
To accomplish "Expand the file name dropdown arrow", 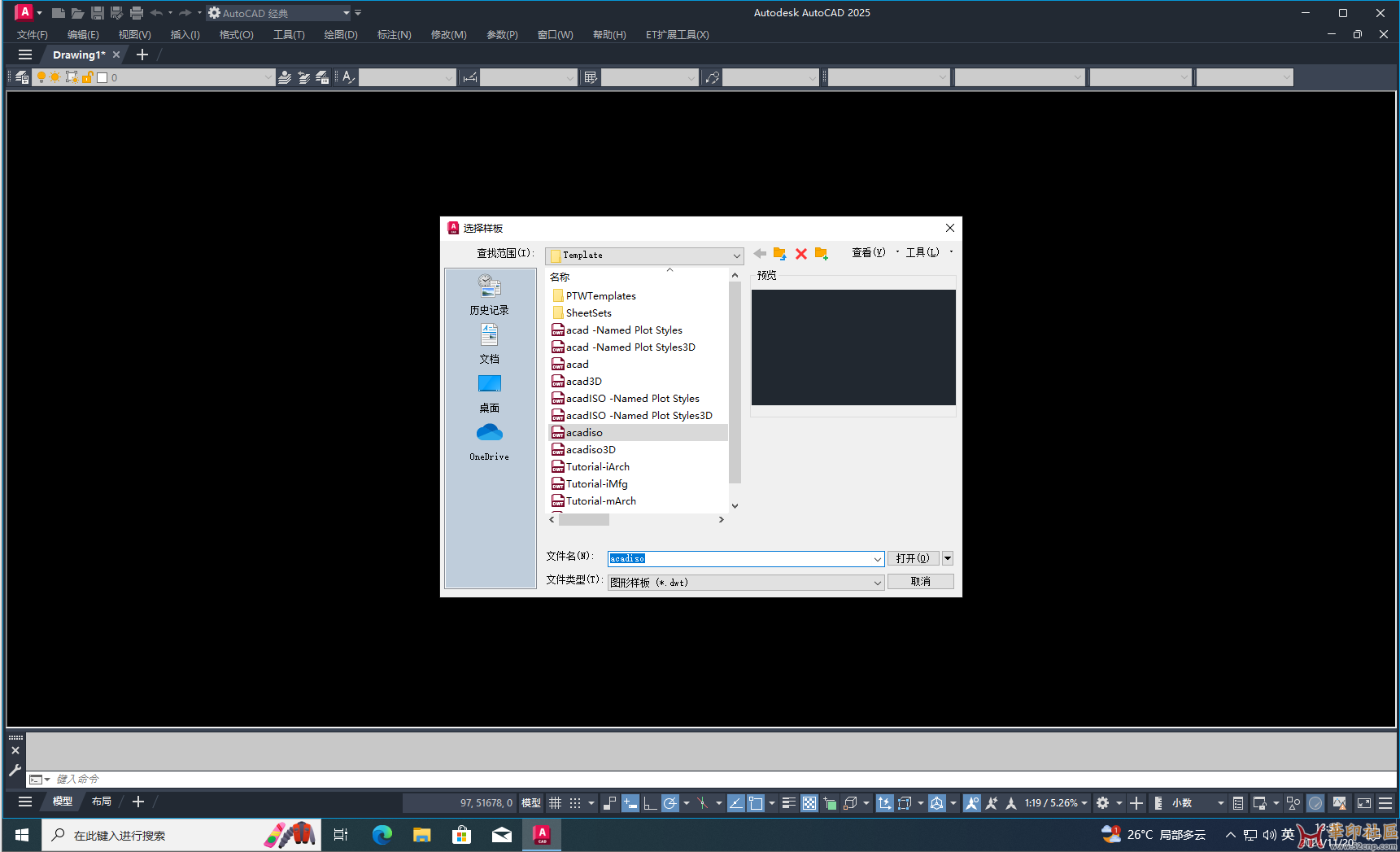I will point(878,559).
